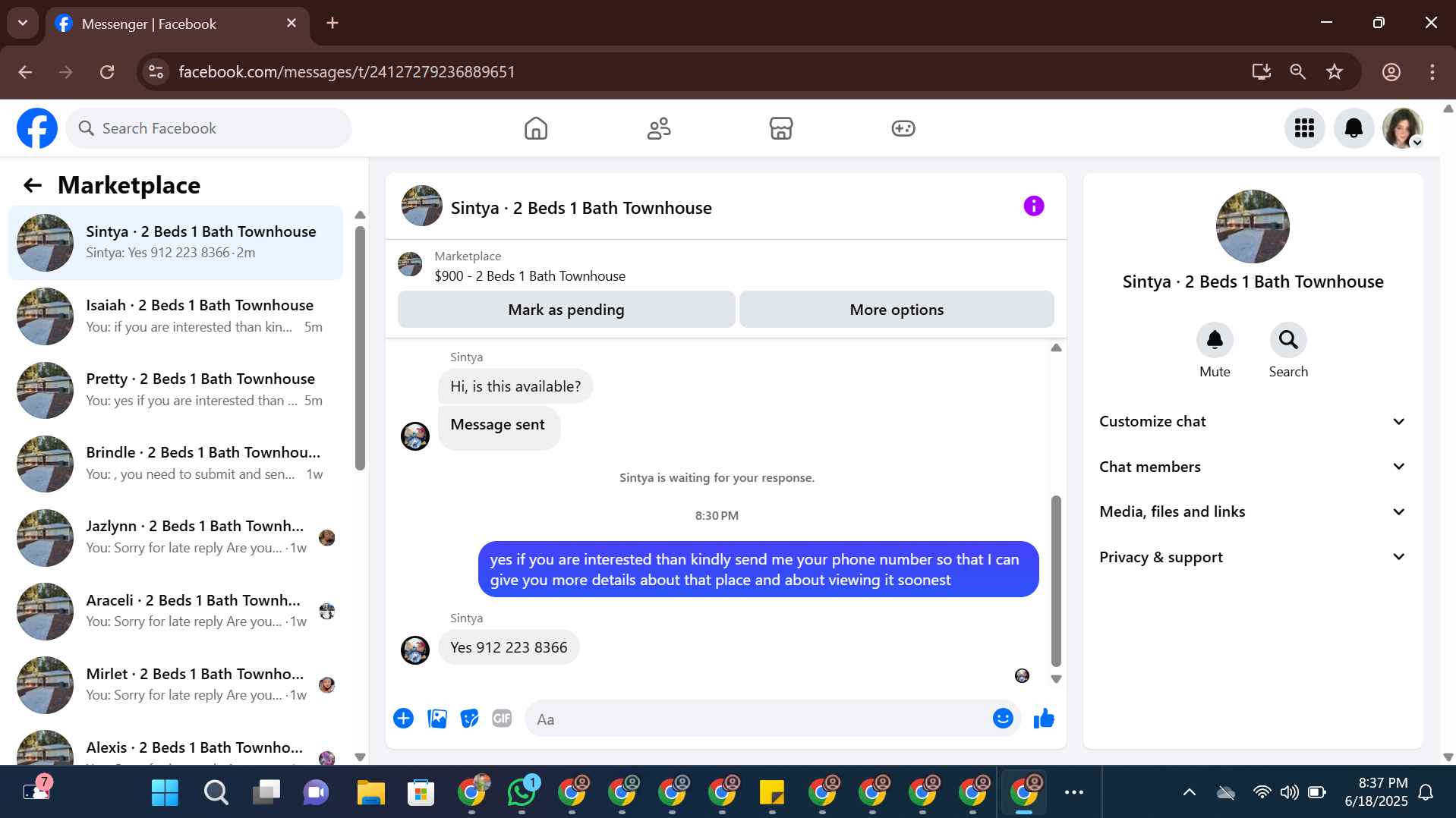
Task: Open a new browser tab
Action: point(332,24)
